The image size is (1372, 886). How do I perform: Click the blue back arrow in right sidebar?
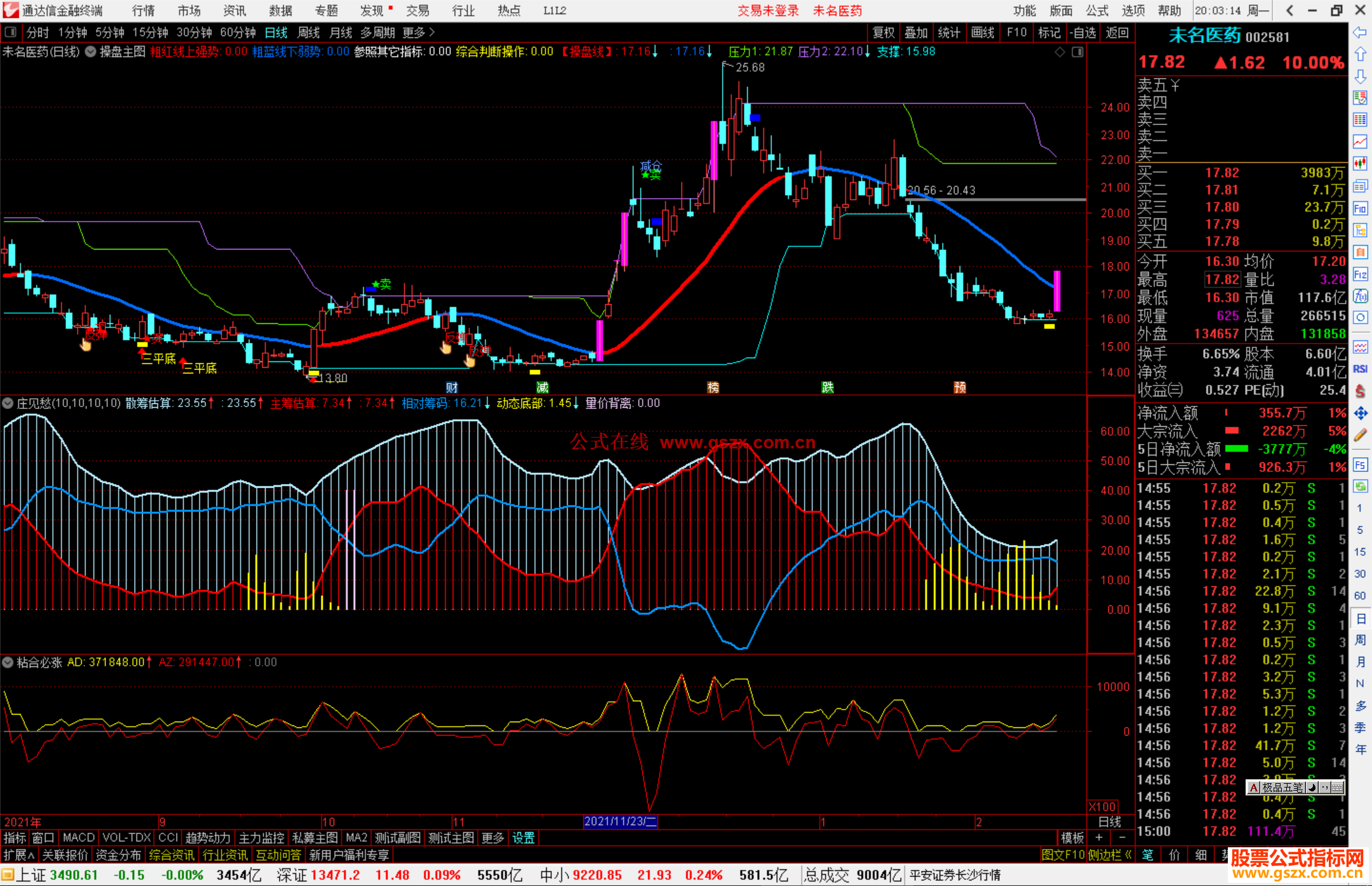[1360, 32]
